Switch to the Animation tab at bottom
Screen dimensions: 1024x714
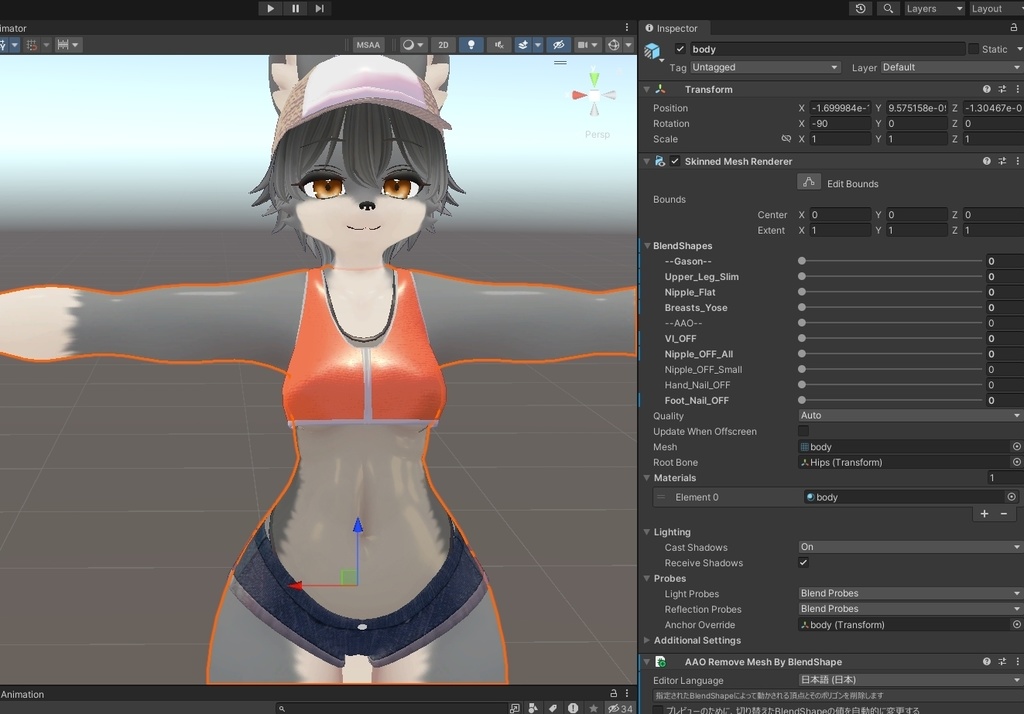tap(23, 694)
